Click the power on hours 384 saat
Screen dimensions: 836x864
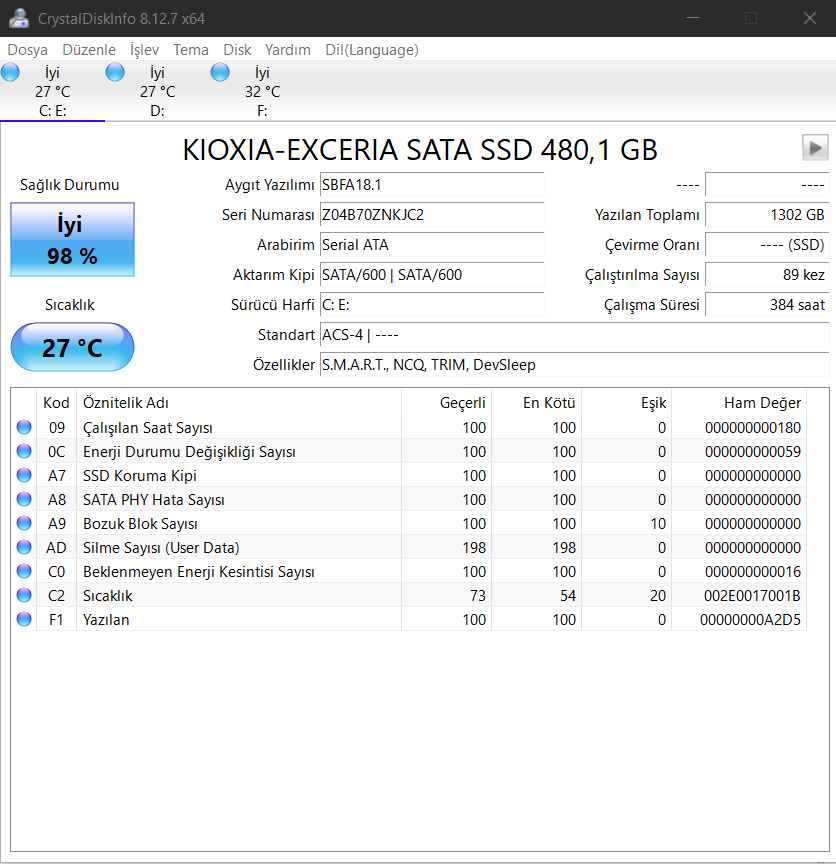point(767,305)
